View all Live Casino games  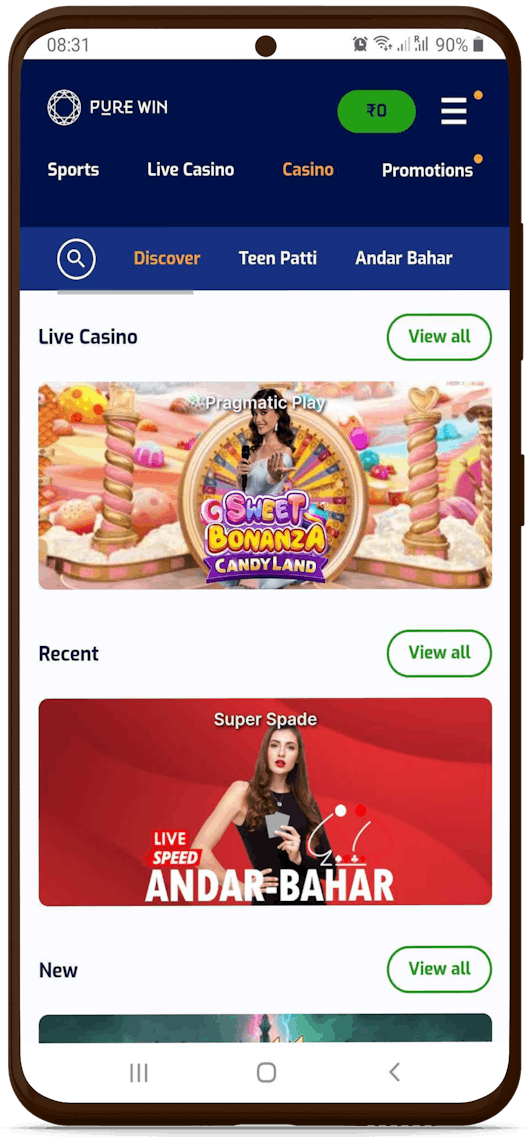[439, 336]
